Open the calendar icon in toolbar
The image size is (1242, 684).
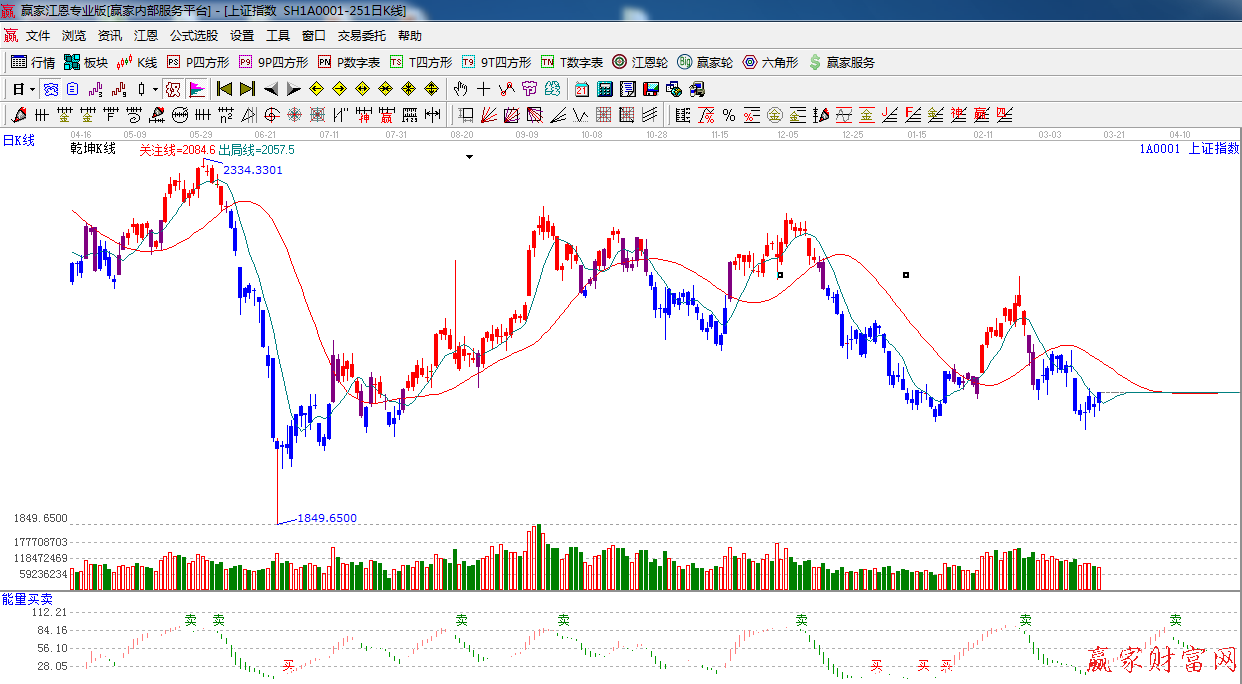point(580,89)
